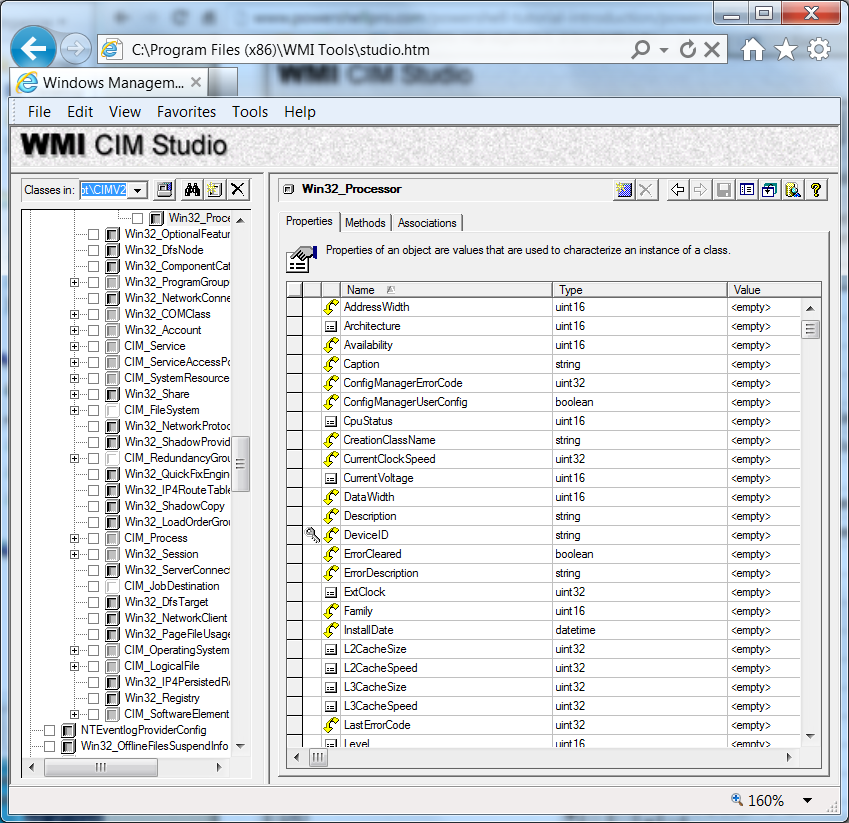Open the Help menu
The image size is (849, 823).
click(299, 112)
